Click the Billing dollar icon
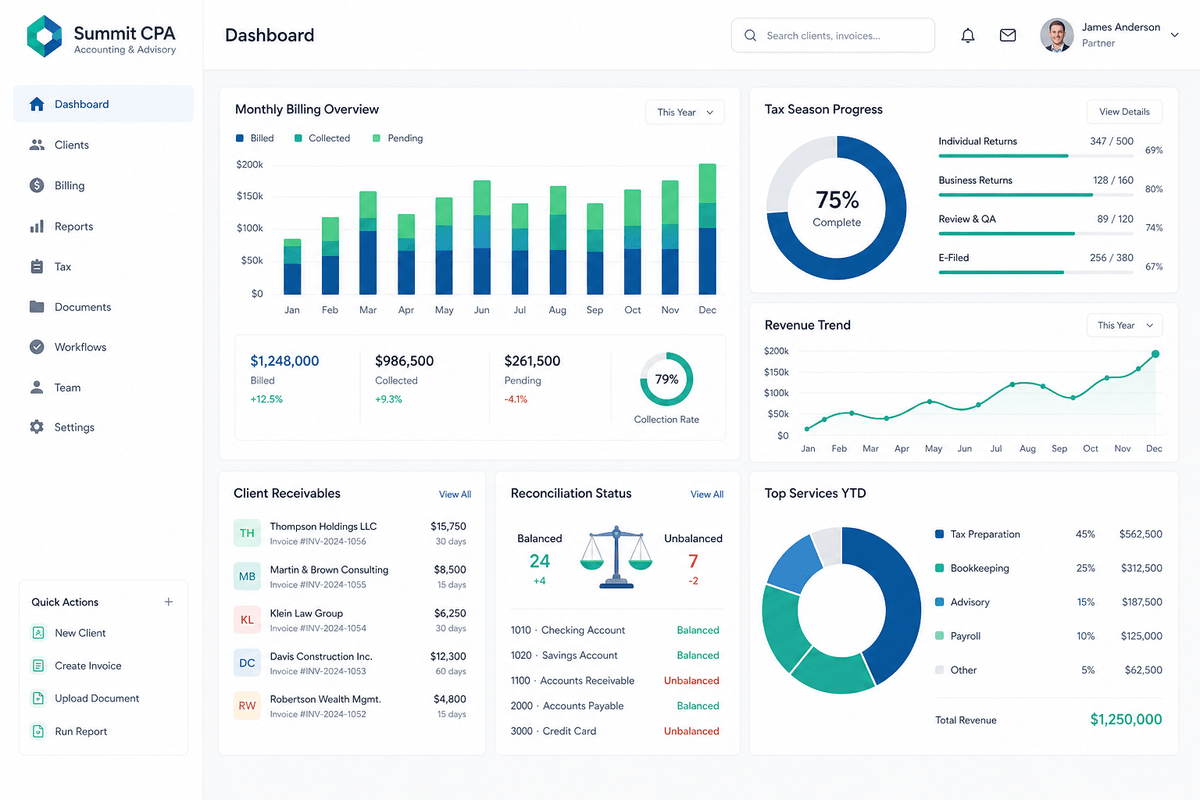Image resolution: width=1200 pixels, height=800 pixels. click(x=37, y=185)
